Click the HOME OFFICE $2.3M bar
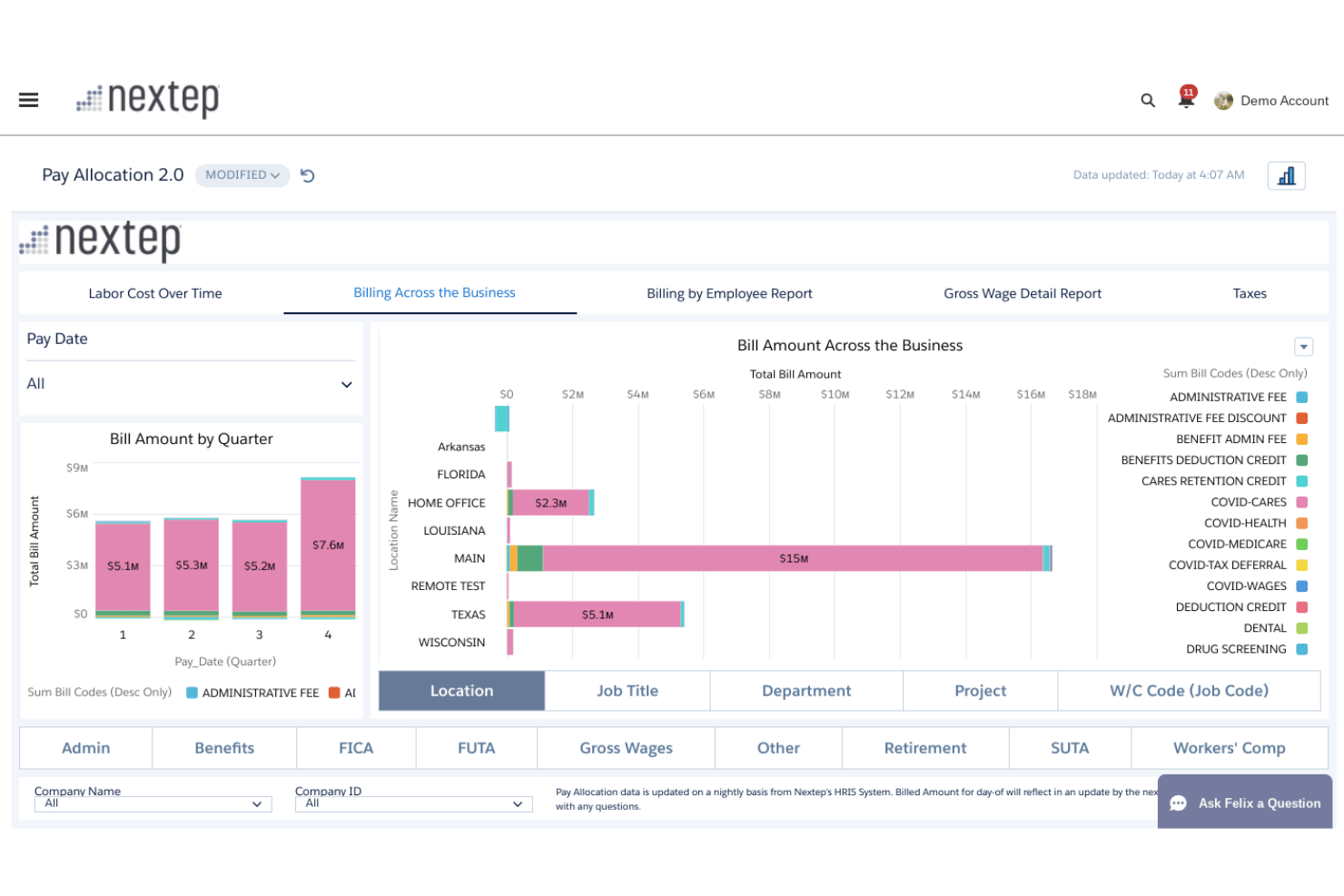The image size is (1344, 896). (x=551, y=503)
